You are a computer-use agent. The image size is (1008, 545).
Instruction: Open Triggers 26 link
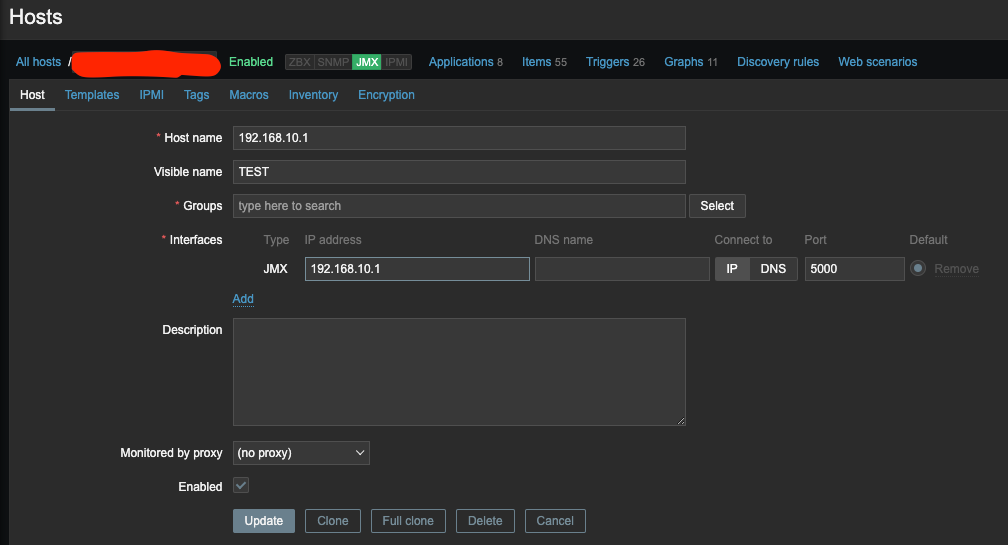(615, 62)
